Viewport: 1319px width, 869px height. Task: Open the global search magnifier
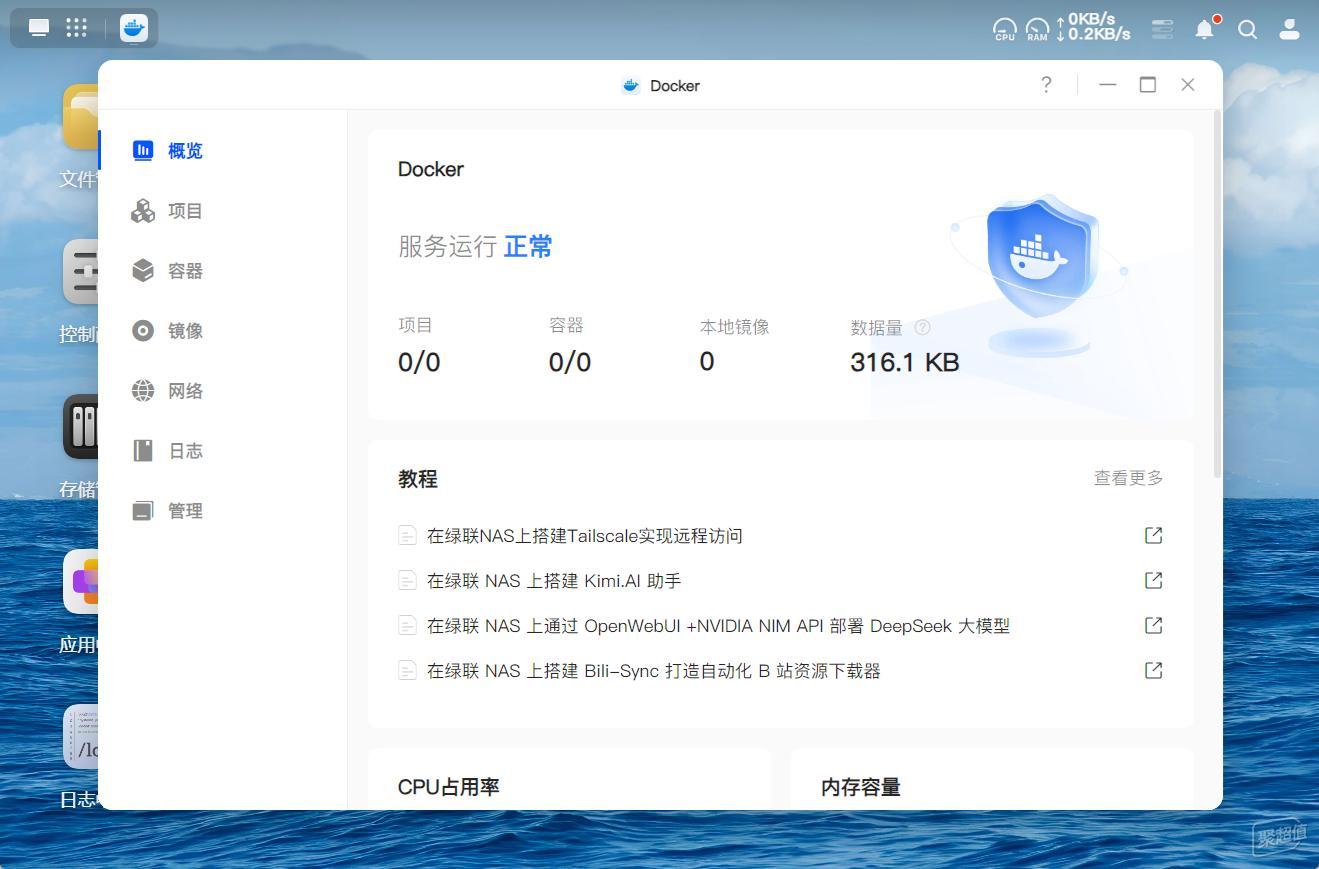click(x=1247, y=30)
